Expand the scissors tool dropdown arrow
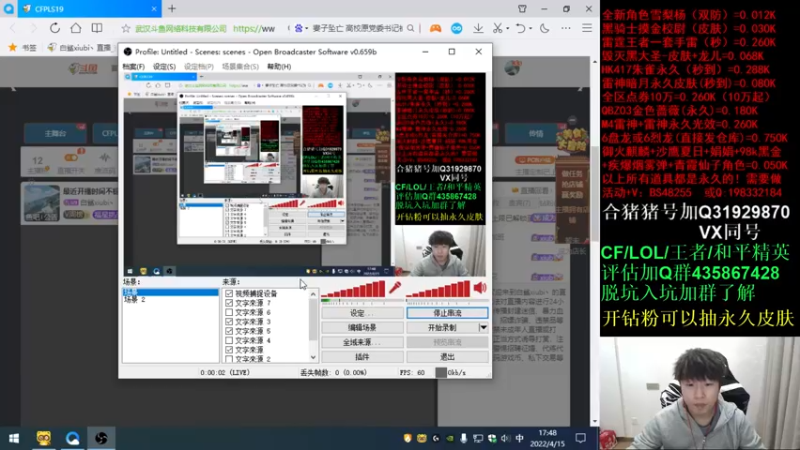 click(x=506, y=29)
